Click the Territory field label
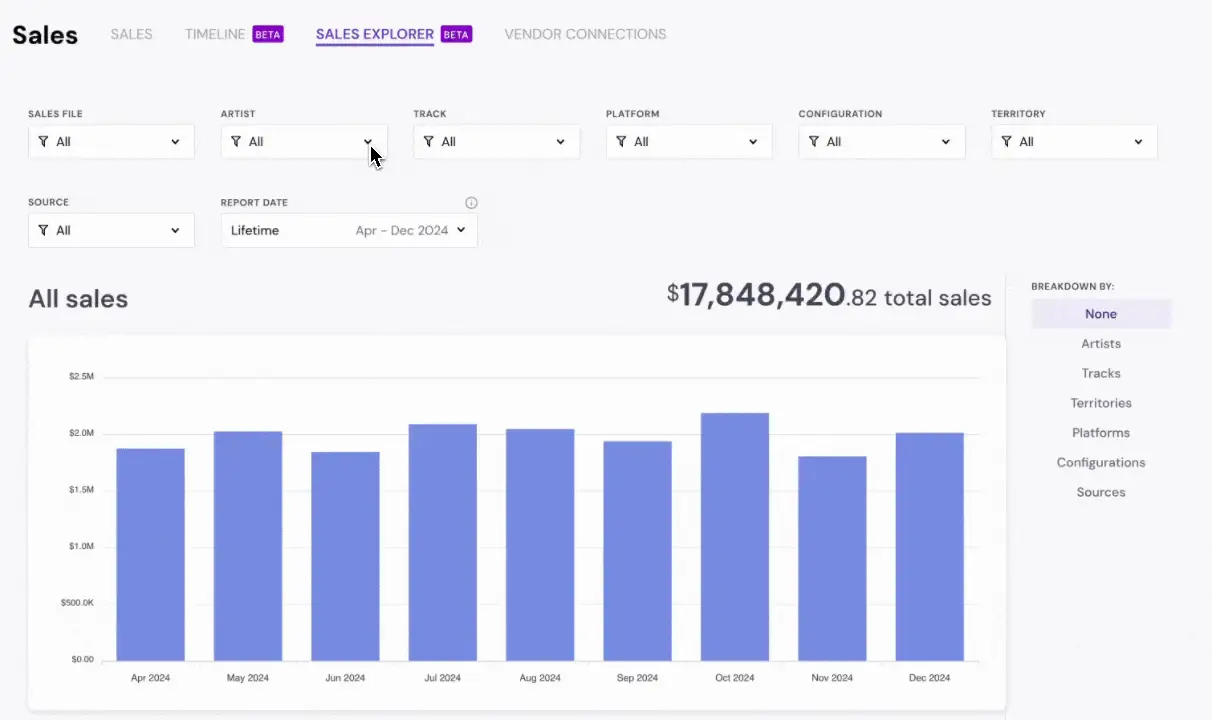1212x720 pixels. (x=1018, y=114)
